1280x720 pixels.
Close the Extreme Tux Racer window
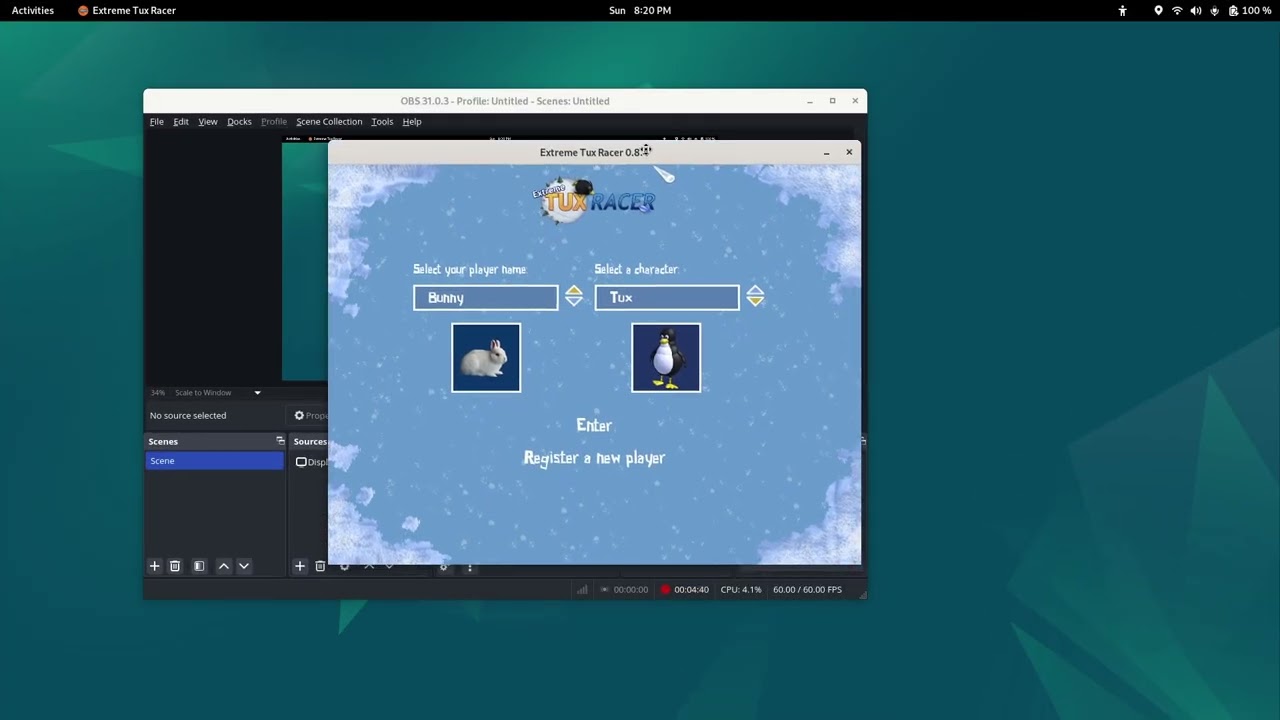849,153
